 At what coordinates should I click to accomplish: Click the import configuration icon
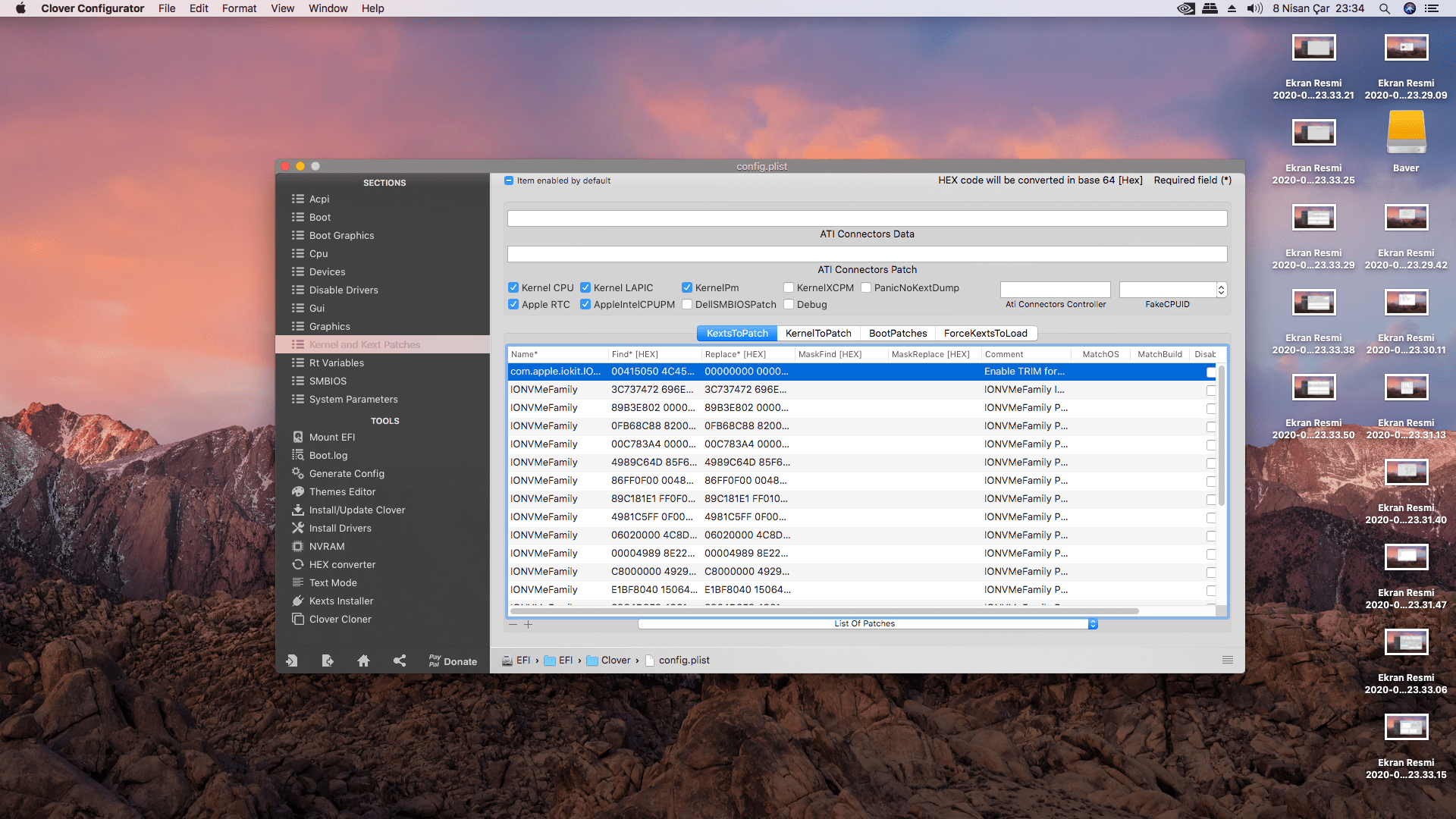click(x=292, y=661)
